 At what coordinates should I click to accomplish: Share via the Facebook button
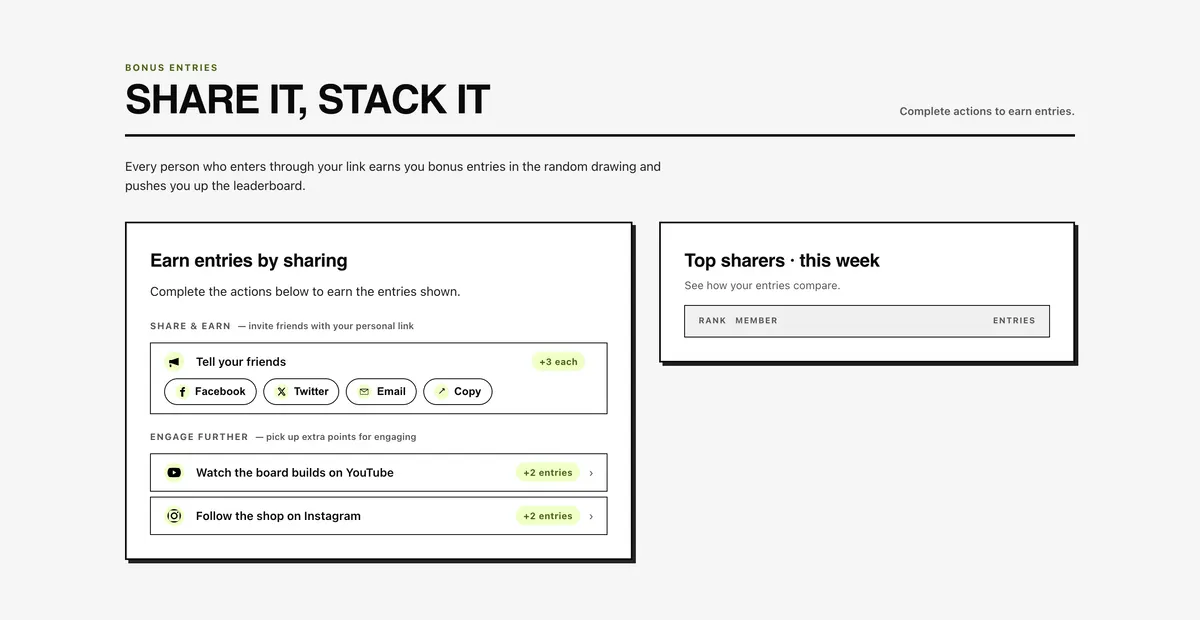pos(210,392)
